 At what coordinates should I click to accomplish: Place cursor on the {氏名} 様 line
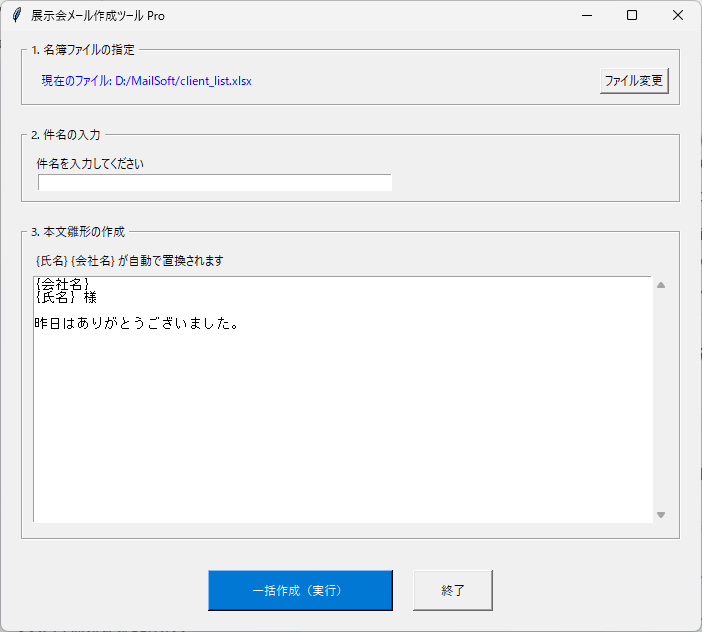tap(66, 297)
